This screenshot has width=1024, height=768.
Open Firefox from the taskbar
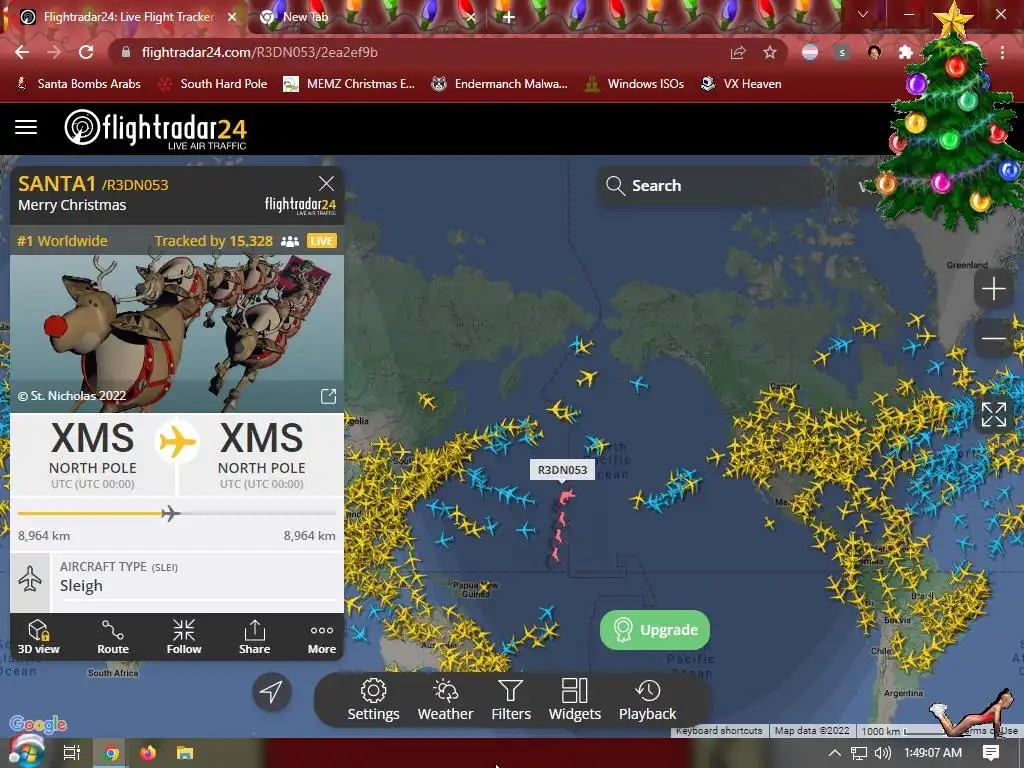pos(148,753)
